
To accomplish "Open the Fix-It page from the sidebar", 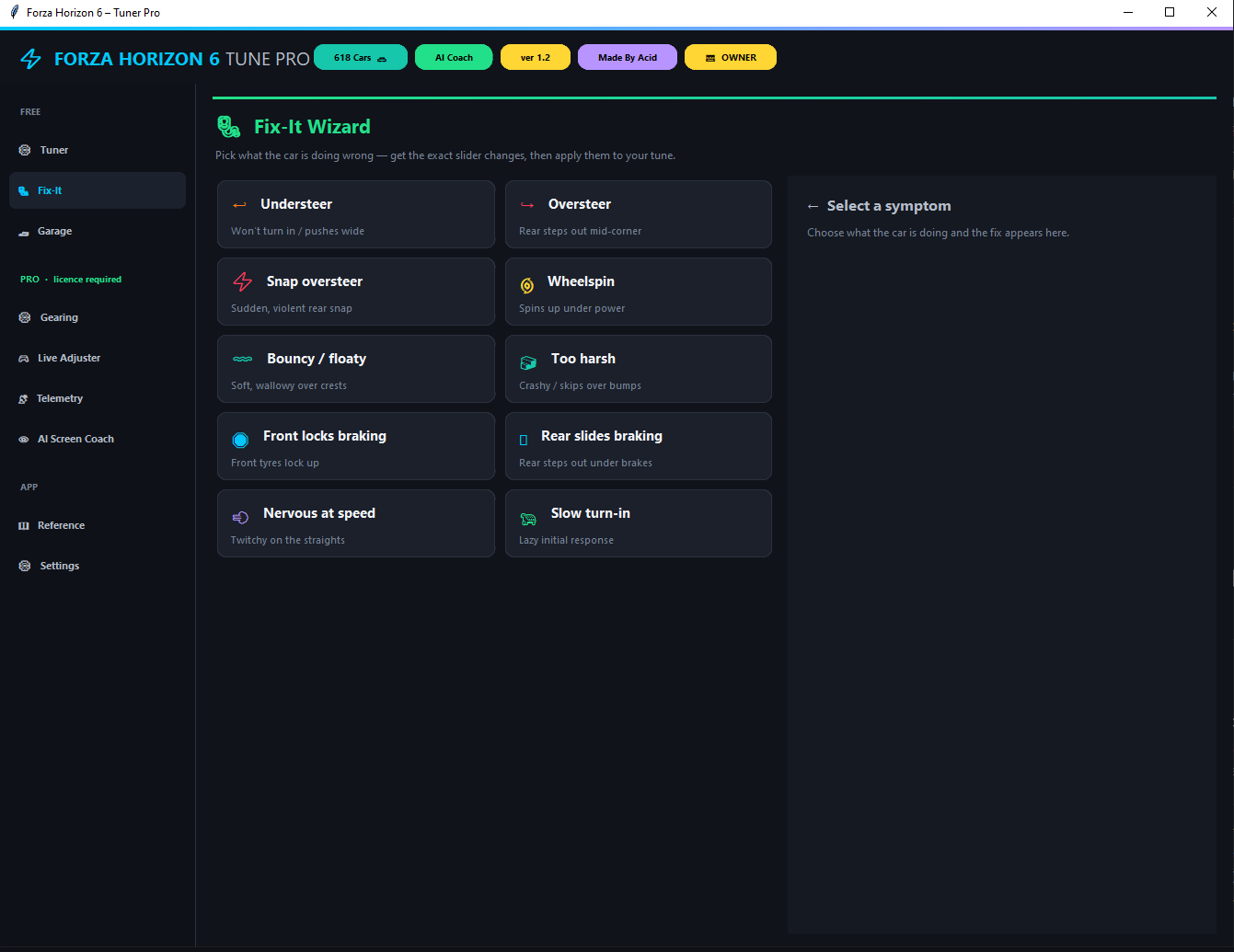I will point(98,190).
